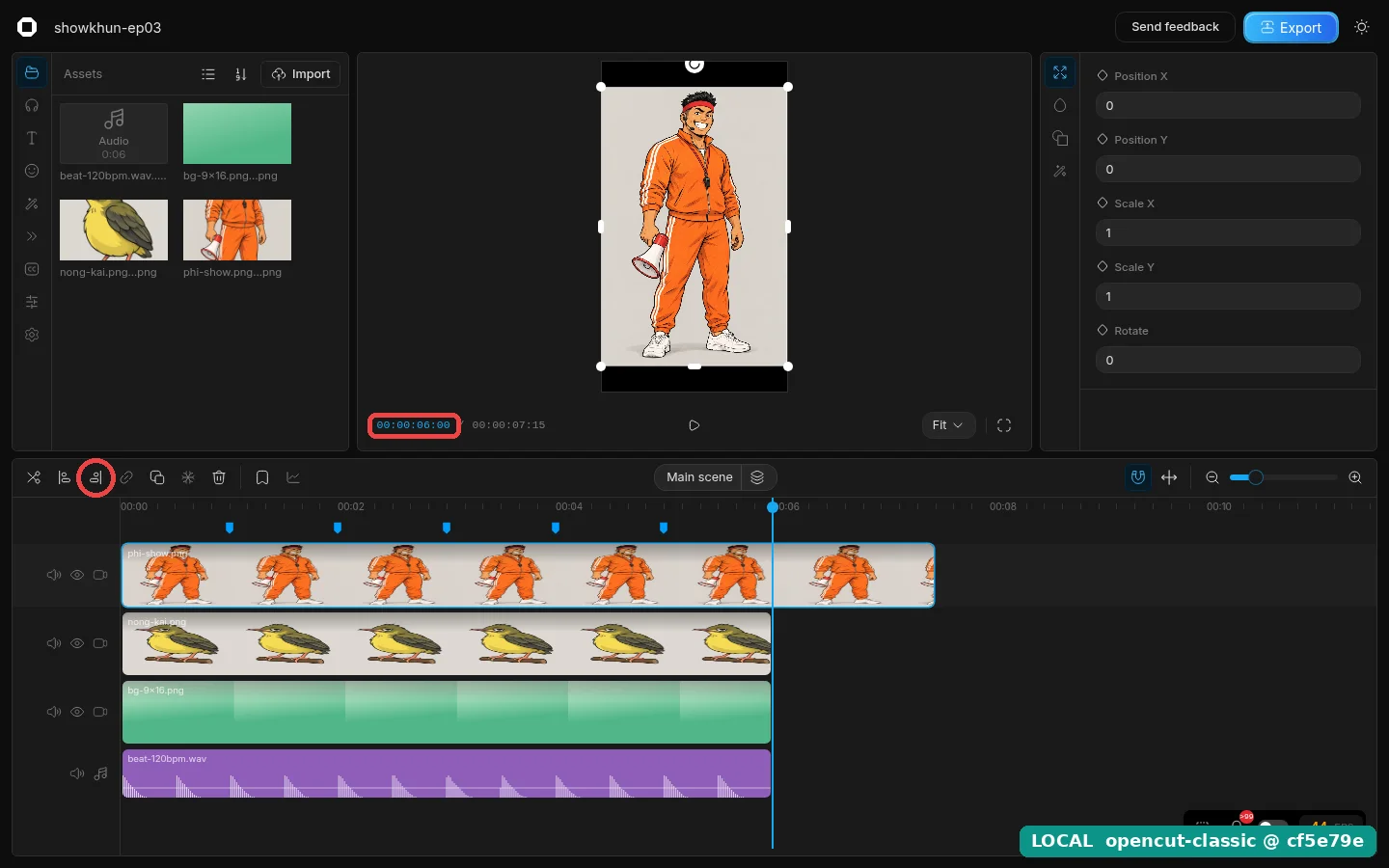This screenshot has height=868, width=1389.
Task: Open the Captions tab in left sidebar
Action: click(32, 269)
